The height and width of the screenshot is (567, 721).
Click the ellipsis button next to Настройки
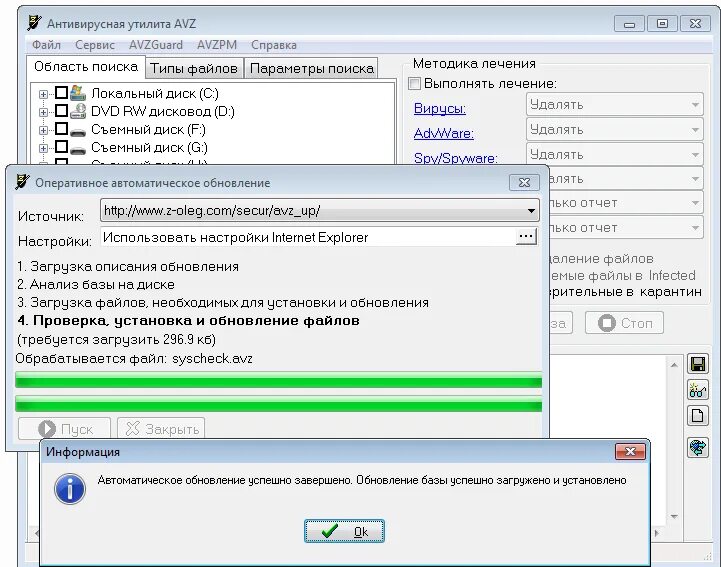tap(526, 237)
